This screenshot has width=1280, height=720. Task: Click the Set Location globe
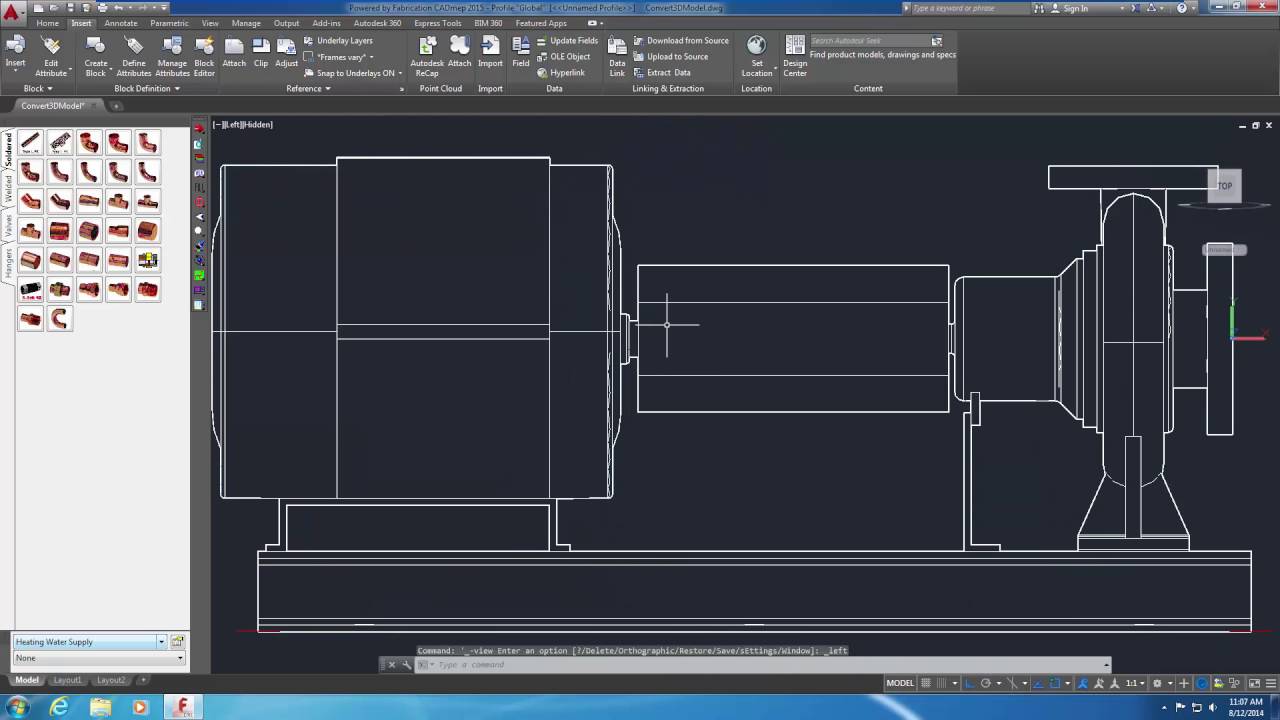756,56
